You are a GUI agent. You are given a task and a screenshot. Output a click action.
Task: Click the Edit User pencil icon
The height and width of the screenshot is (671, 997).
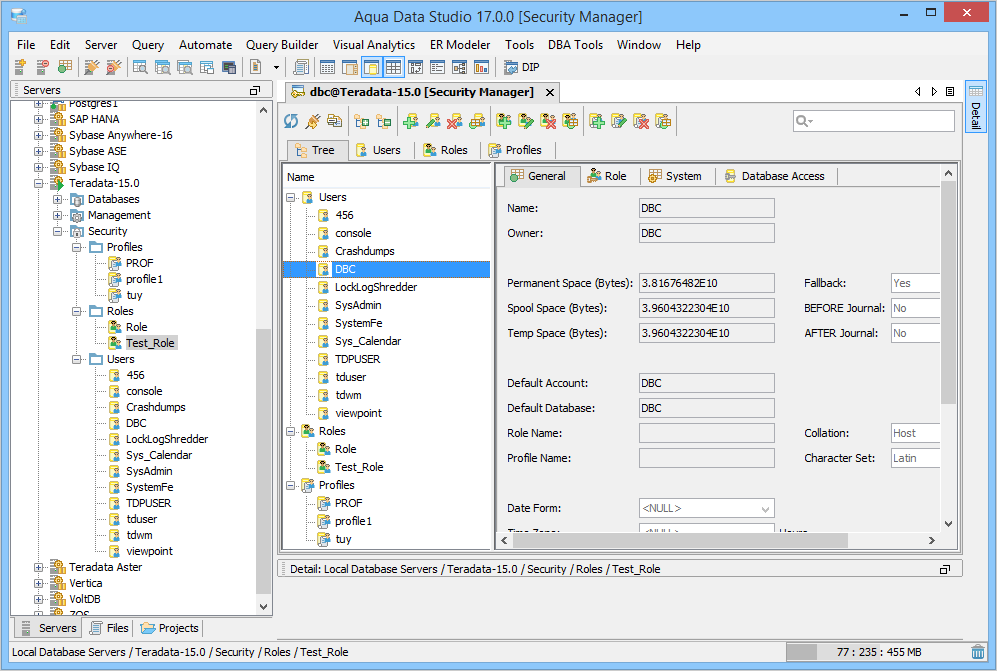pos(433,121)
